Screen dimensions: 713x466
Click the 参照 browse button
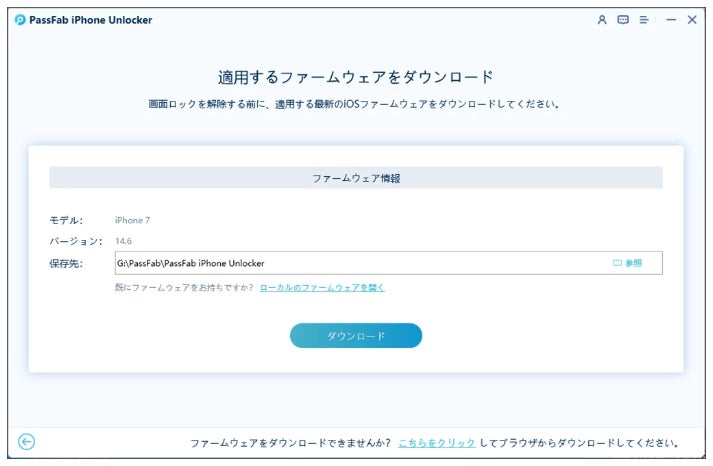pyautogui.click(x=628, y=263)
